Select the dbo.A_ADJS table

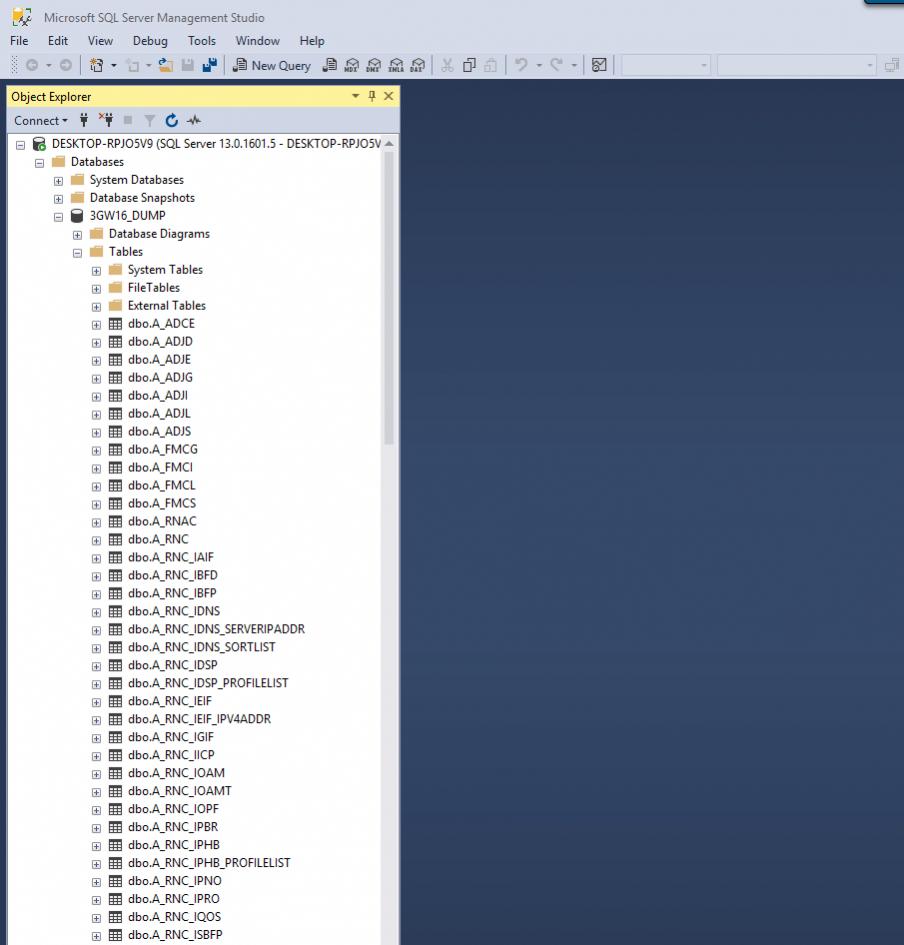[159, 431]
